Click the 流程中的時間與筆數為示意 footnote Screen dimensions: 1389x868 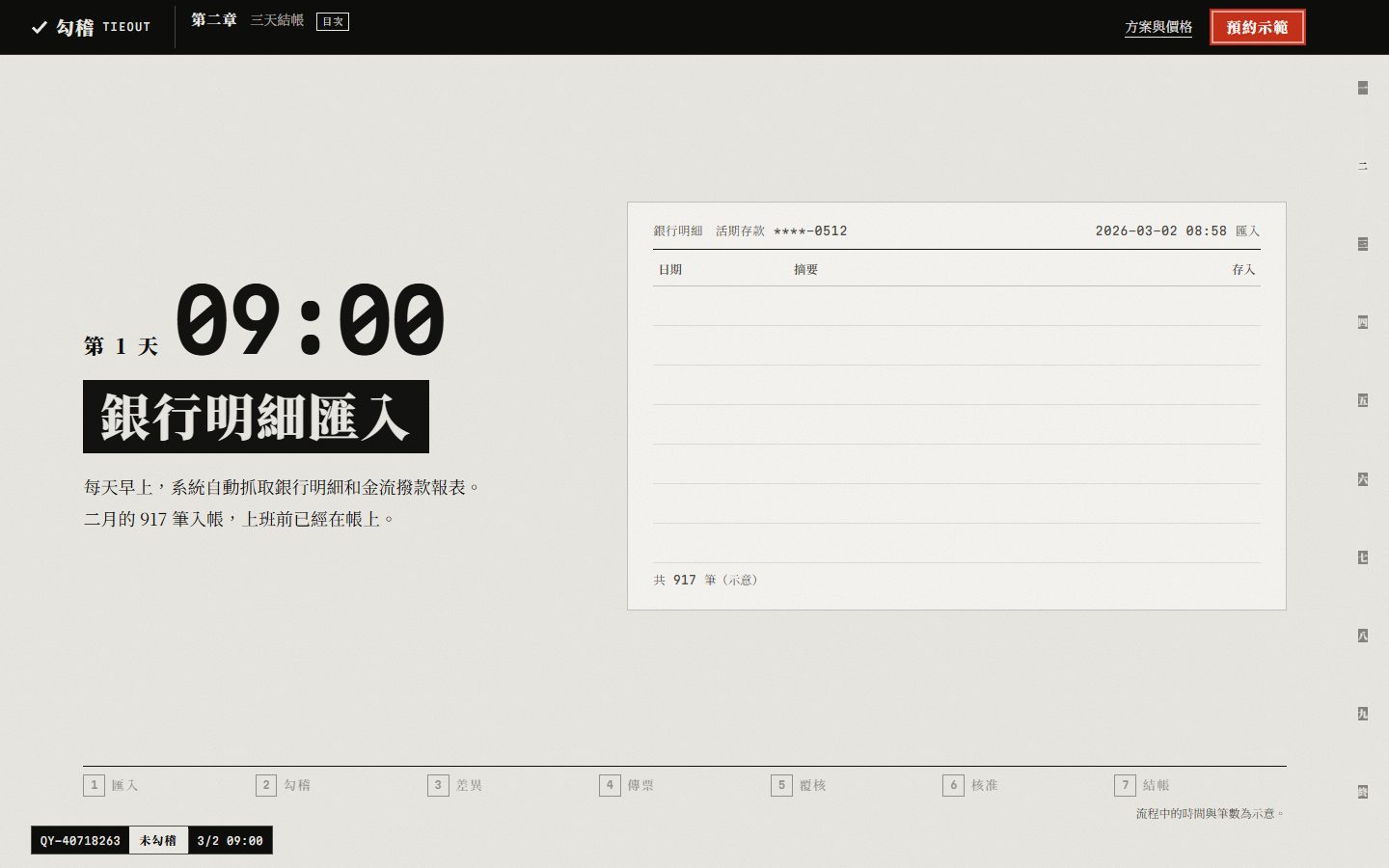coord(1211,814)
